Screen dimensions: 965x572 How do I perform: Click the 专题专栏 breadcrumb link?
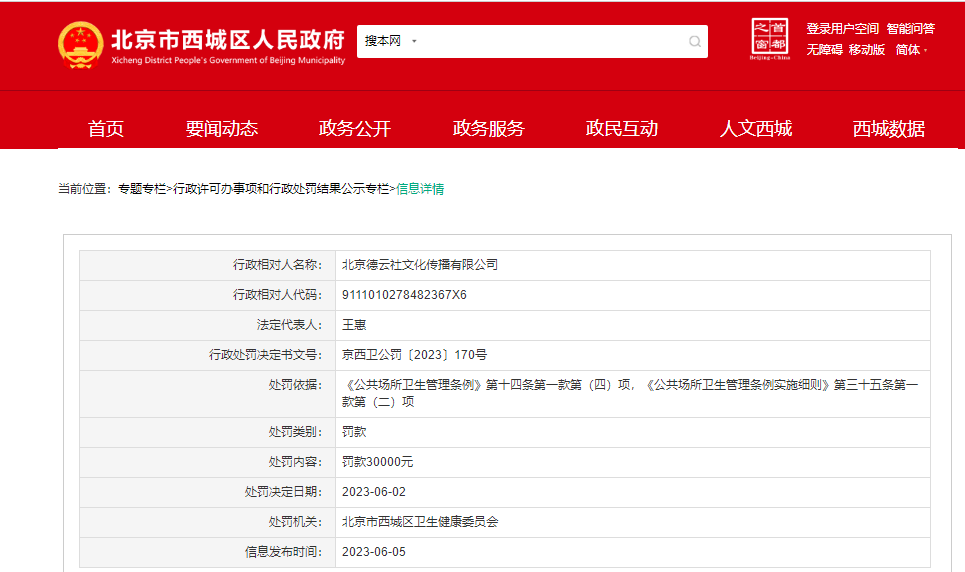pos(142,189)
